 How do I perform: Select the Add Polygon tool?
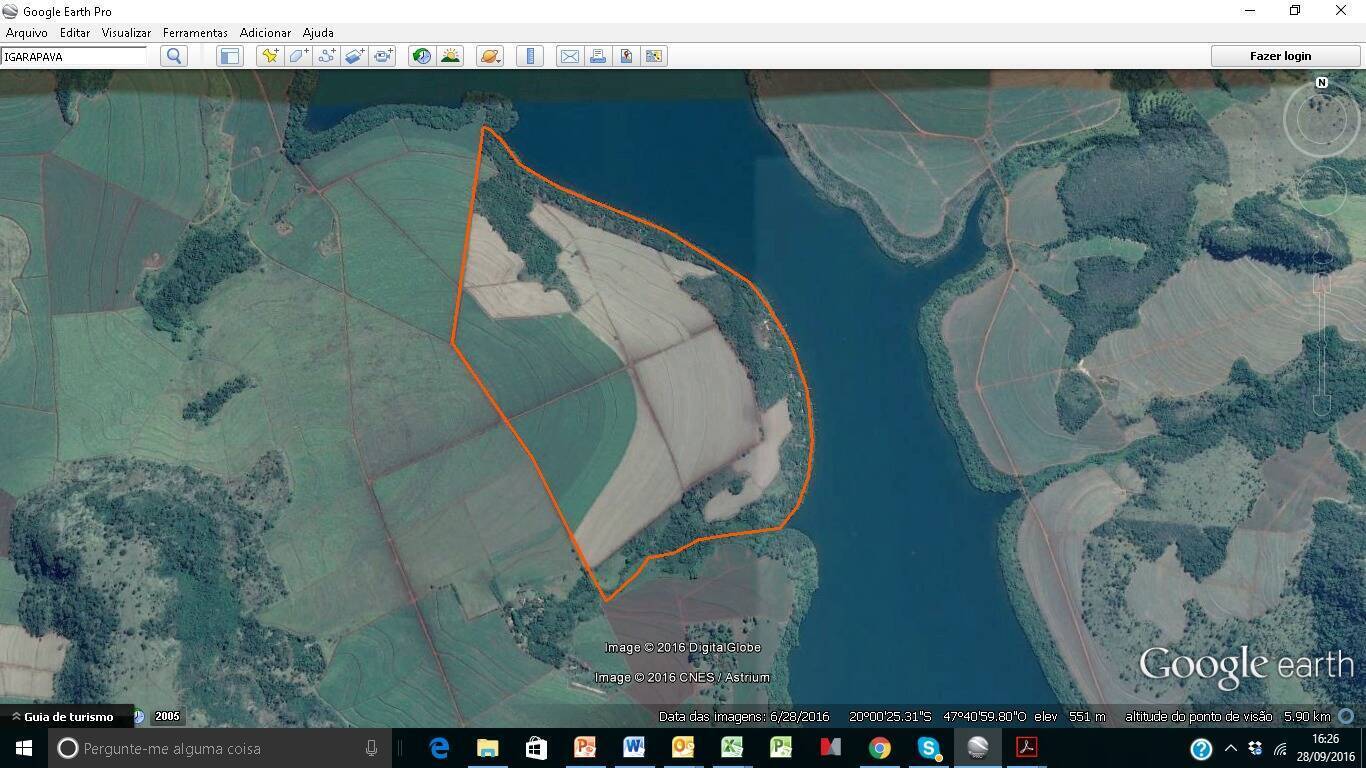pos(298,56)
